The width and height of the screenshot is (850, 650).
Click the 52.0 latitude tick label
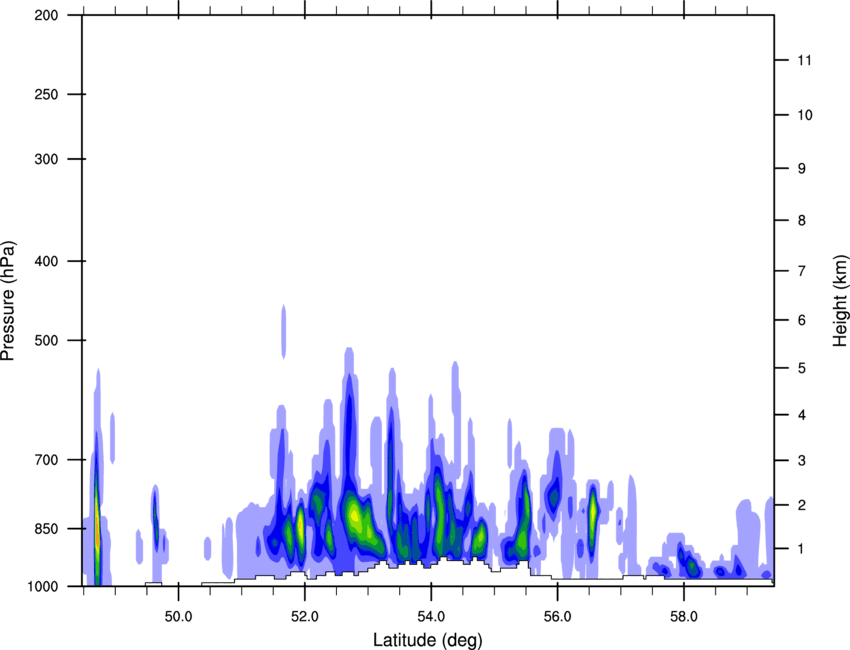305,617
